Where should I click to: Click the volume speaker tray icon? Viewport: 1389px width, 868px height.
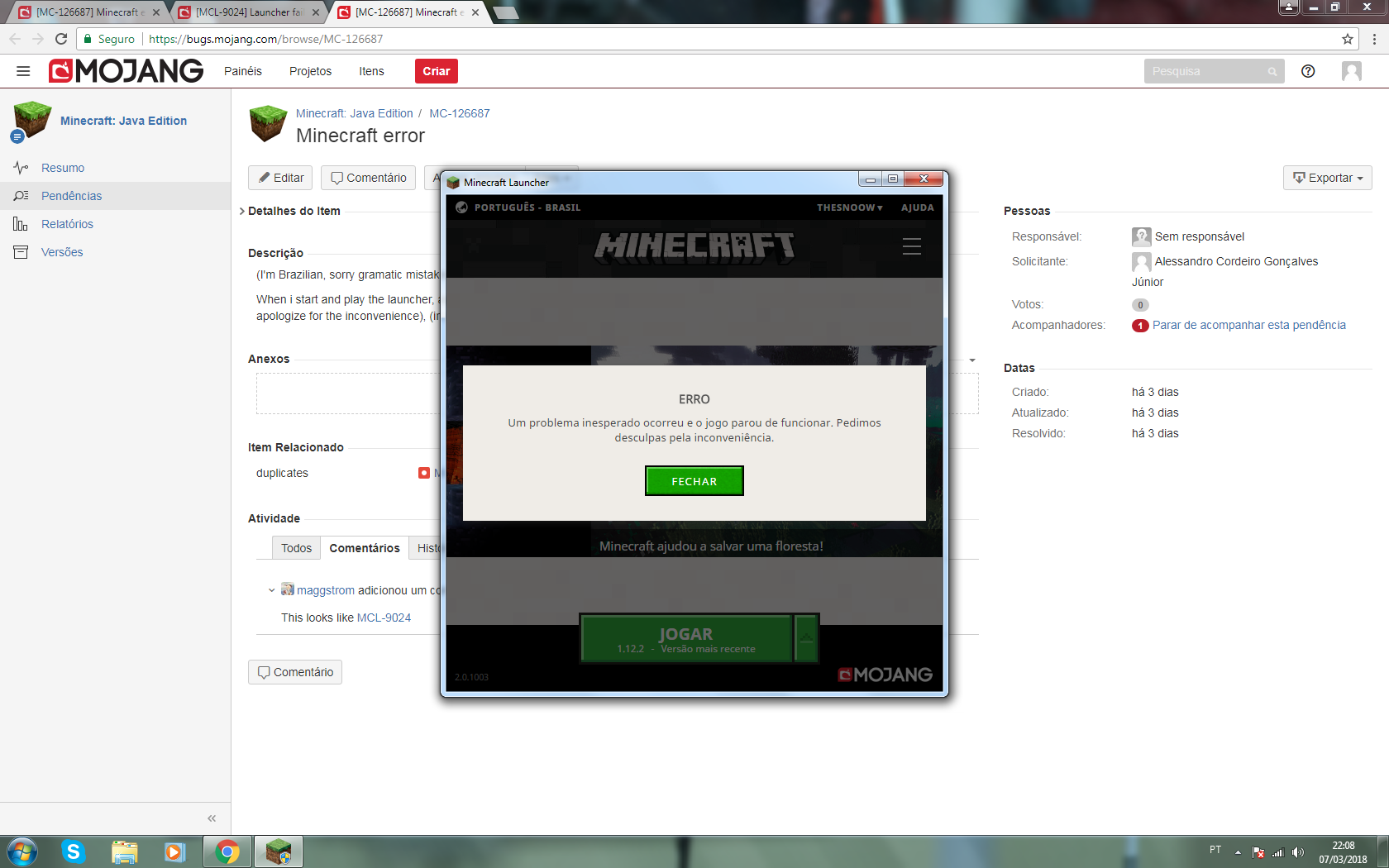1298,852
